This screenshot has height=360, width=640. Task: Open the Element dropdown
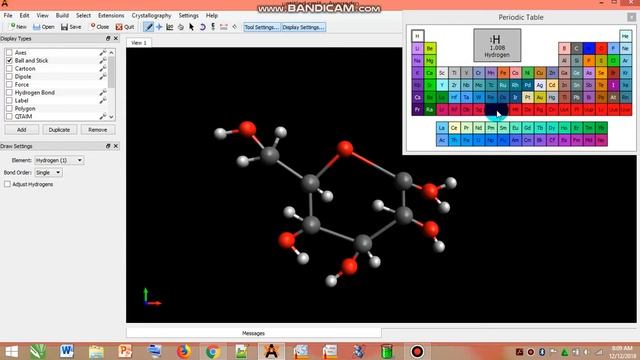[x=59, y=160]
